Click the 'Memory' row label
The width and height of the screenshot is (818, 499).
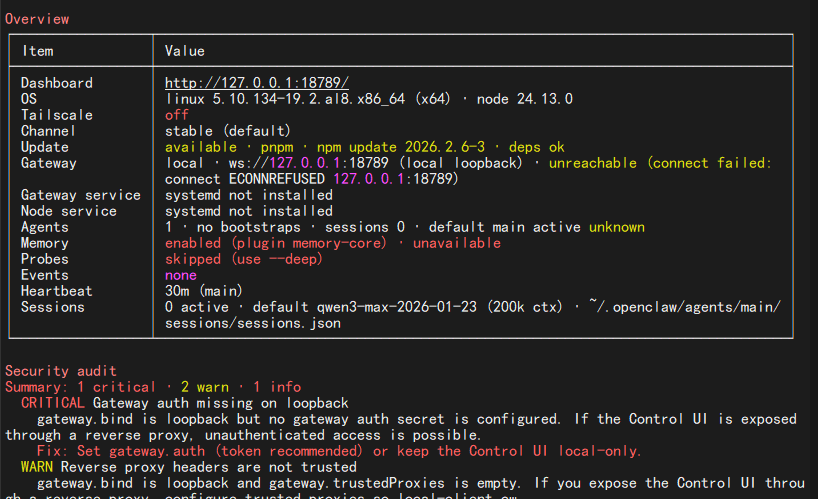pos(45,243)
